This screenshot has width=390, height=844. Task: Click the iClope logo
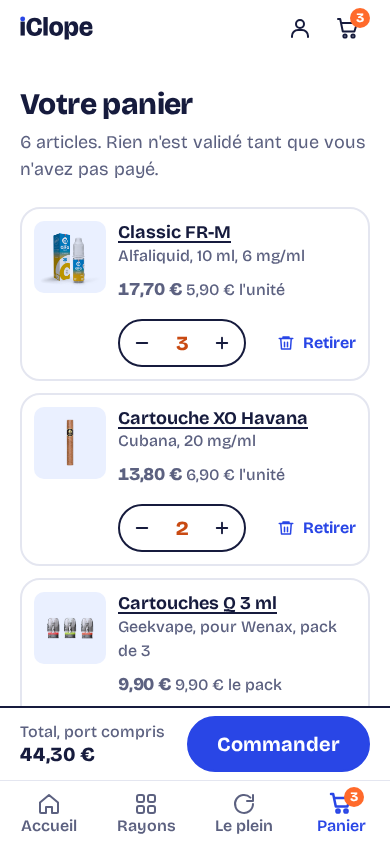click(56, 27)
